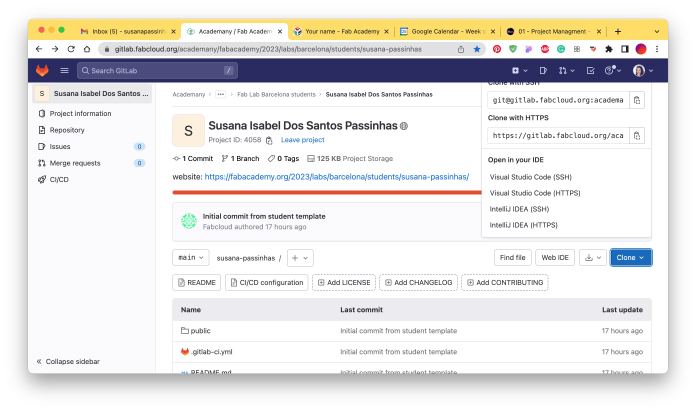
Task: Choose IntelliJ IDEA (HTTPS)
Action: coord(523,225)
